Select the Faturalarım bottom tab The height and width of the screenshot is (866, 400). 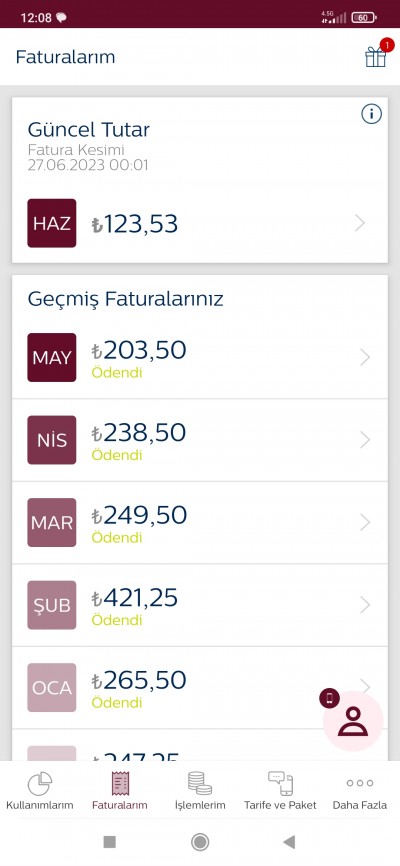coord(120,791)
